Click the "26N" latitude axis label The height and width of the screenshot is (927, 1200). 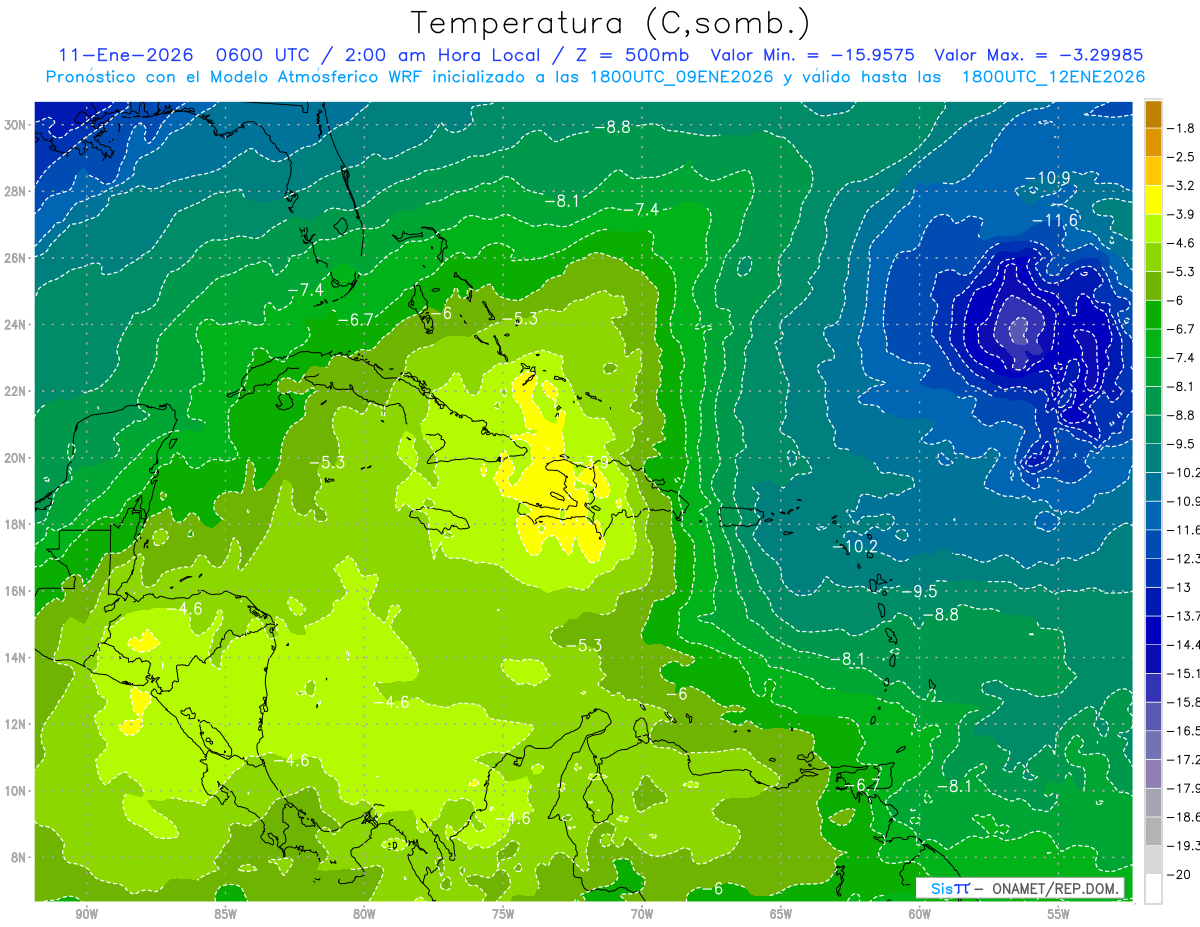15,258
